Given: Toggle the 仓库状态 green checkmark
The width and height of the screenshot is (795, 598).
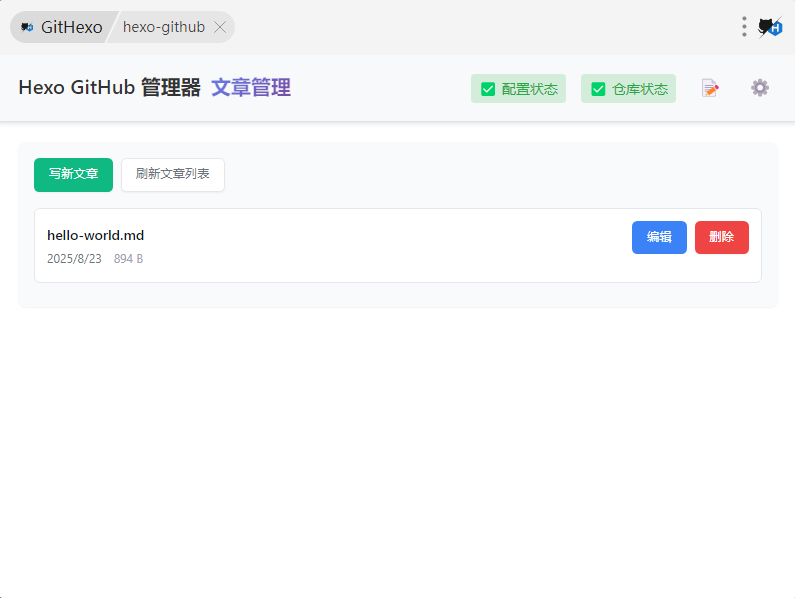Looking at the screenshot, I should [598, 89].
